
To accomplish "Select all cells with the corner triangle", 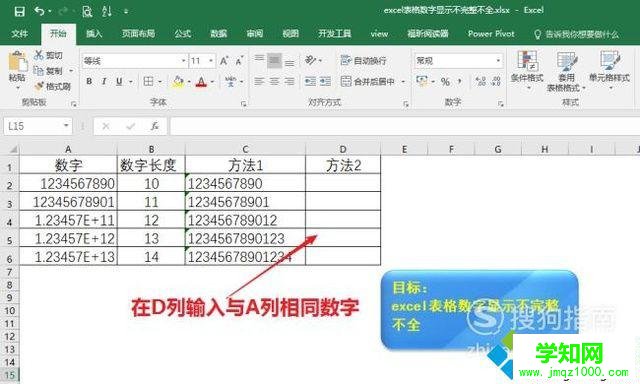I will [12, 150].
